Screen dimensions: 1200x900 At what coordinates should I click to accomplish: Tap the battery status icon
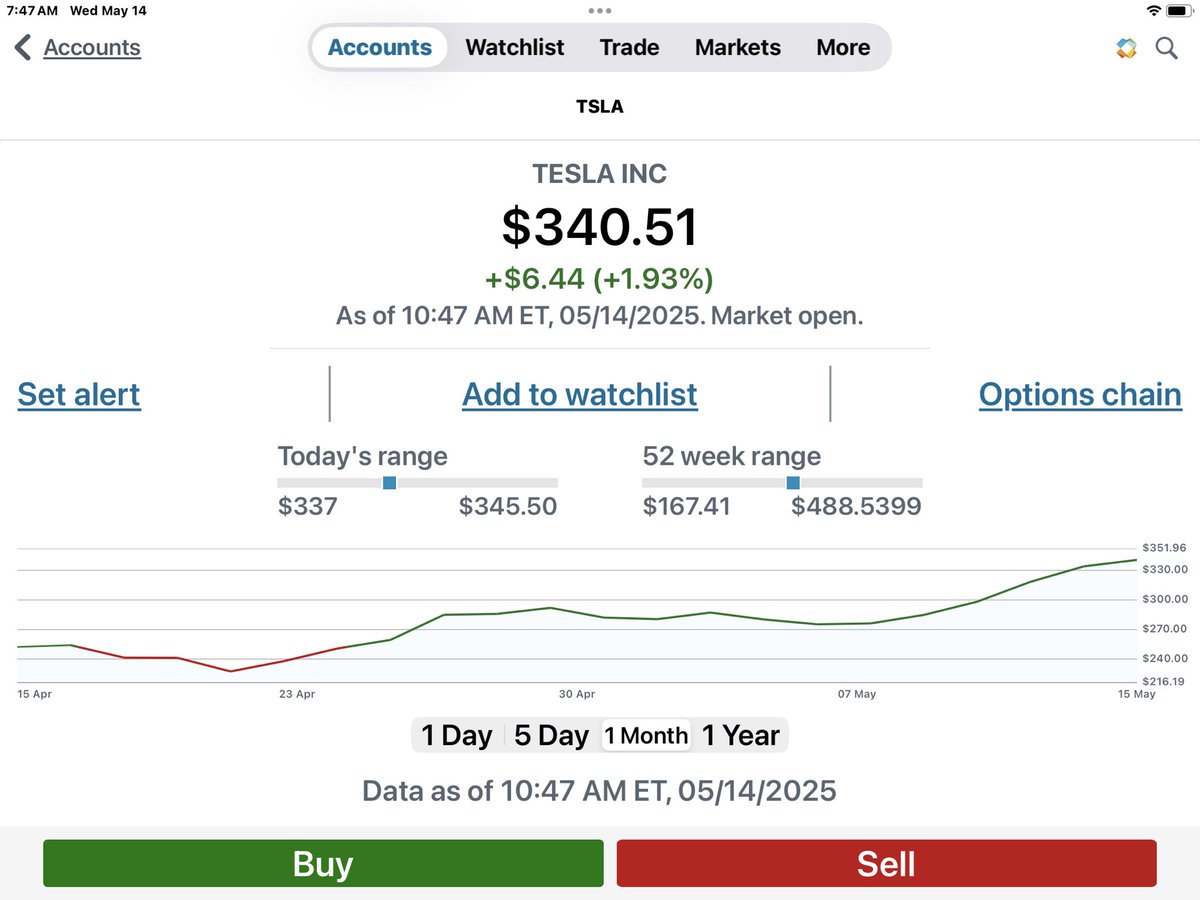(1177, 10)
